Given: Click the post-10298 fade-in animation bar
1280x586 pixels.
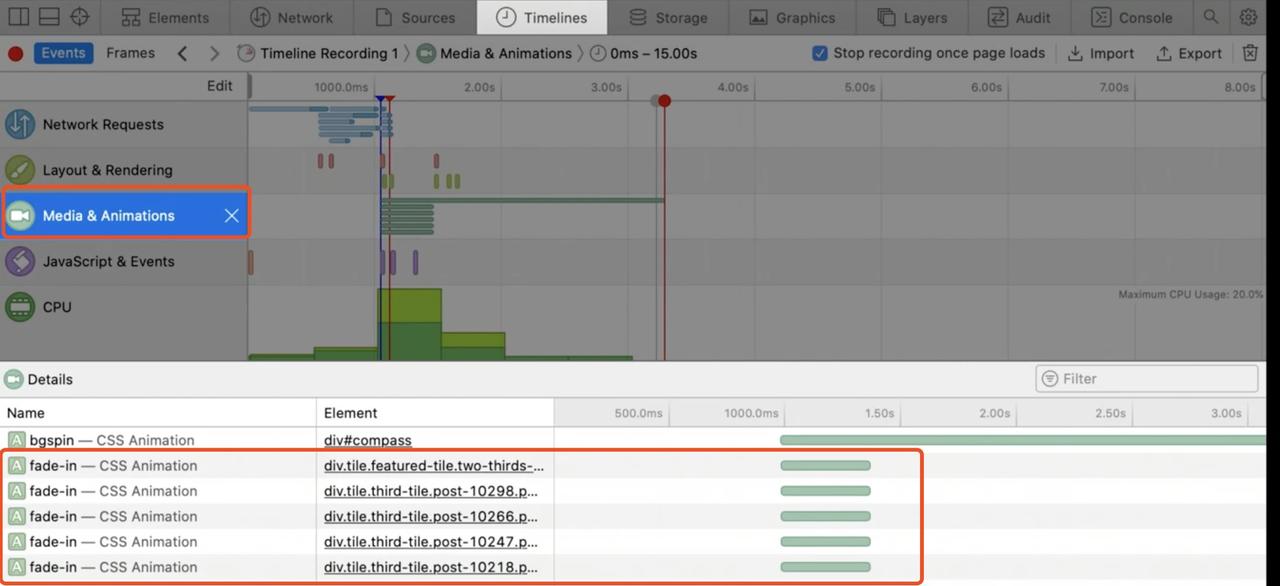Looking at the screenshot, I should [825, 491].
